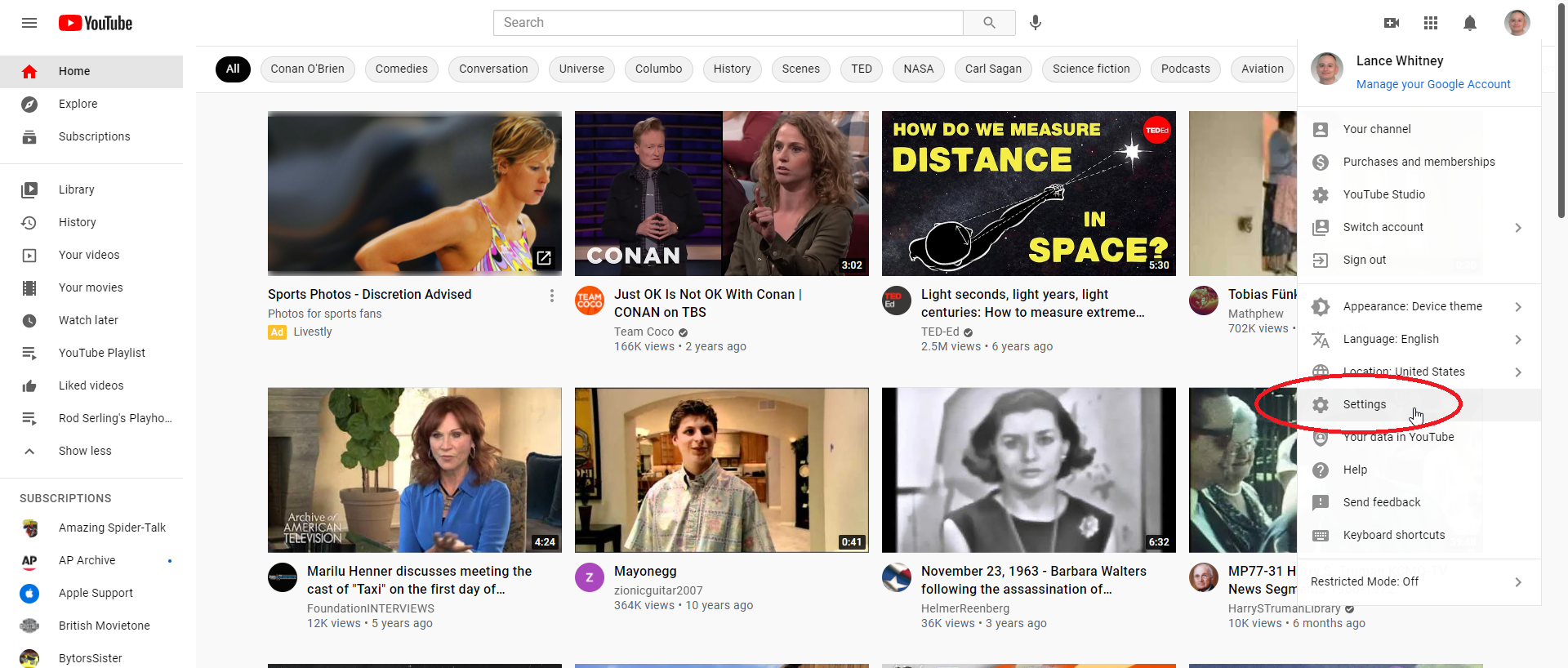Expand Restricted Mode: Off submenu
Viewport: 1568px width, 668px height.
1419,581
